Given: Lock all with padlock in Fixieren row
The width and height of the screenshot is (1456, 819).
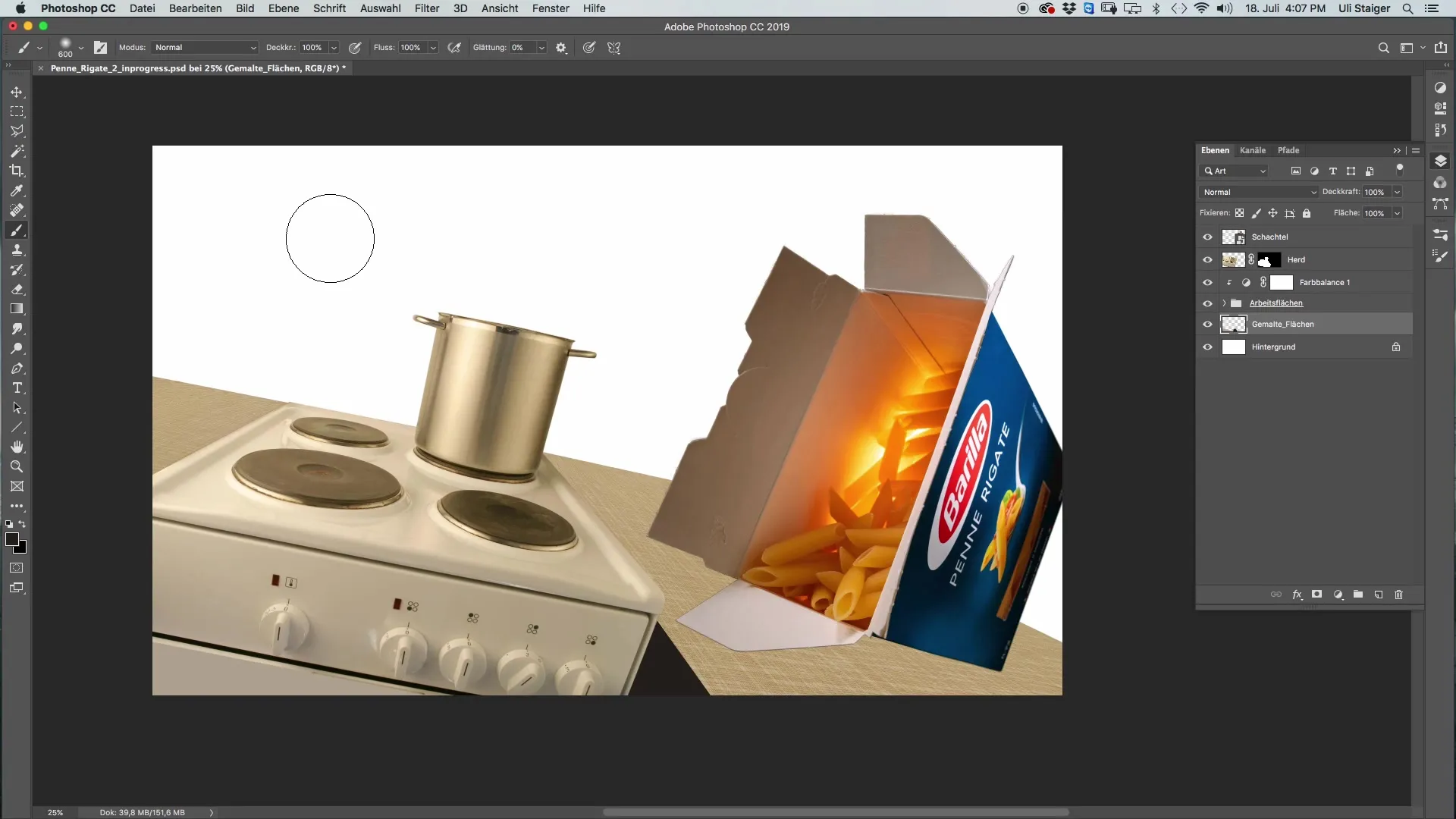Looking at the screenshot, I should (x=1307, y=213).
